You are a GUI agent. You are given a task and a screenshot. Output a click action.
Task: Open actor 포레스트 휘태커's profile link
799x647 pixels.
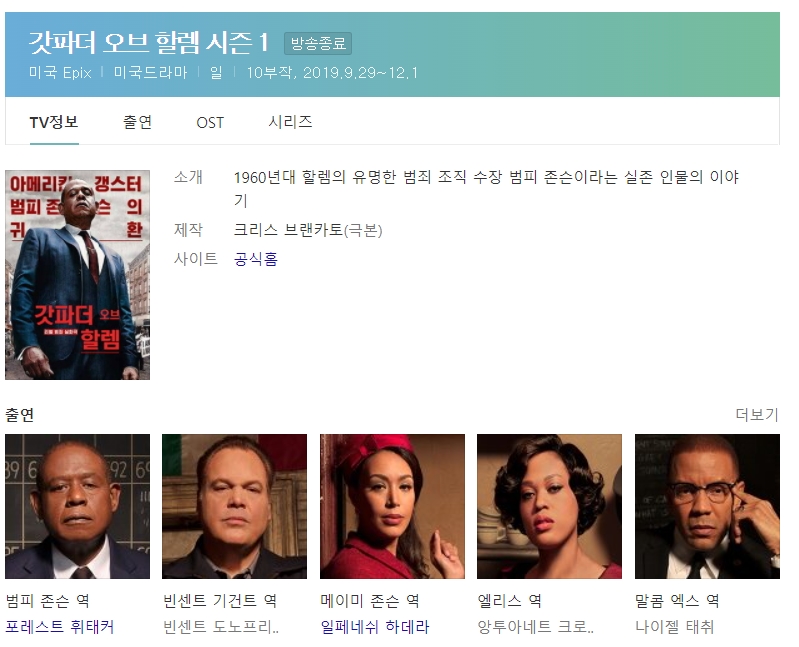point(60,626)
